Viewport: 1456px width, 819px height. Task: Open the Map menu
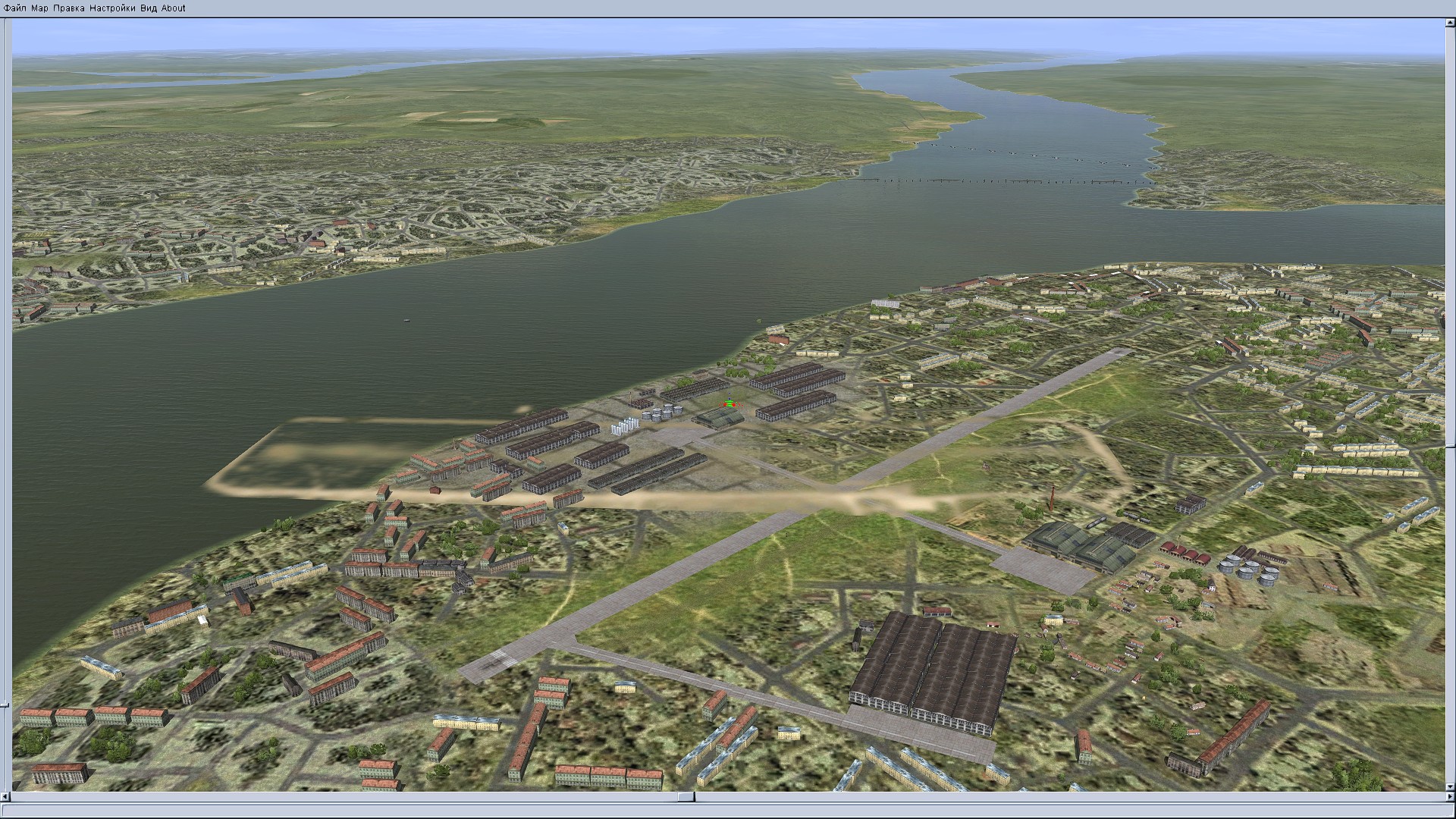[x=39, y=8]
